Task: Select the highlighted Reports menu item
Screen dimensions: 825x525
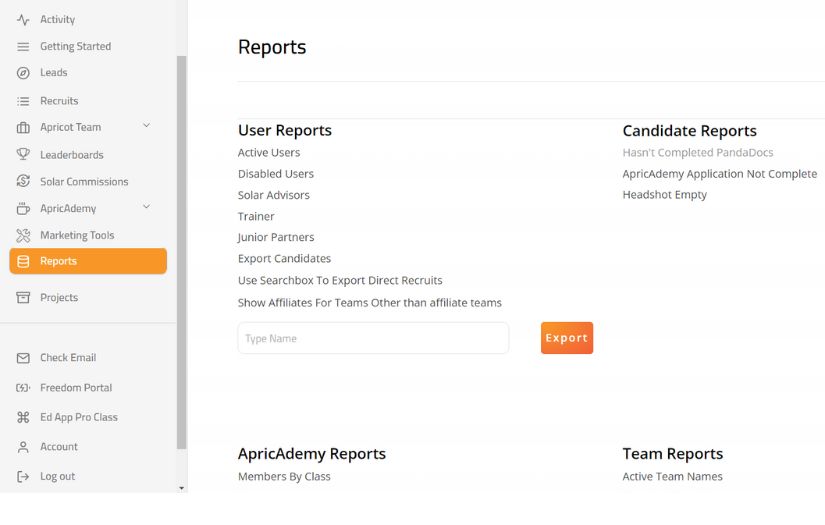Action: pyautogui.click(x=88, y=261)
